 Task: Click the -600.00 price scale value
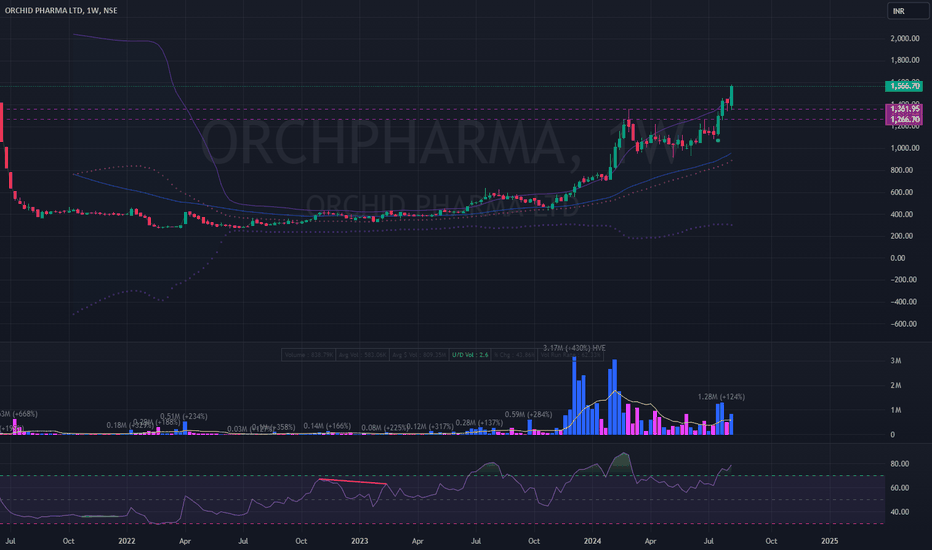(903, 324)
